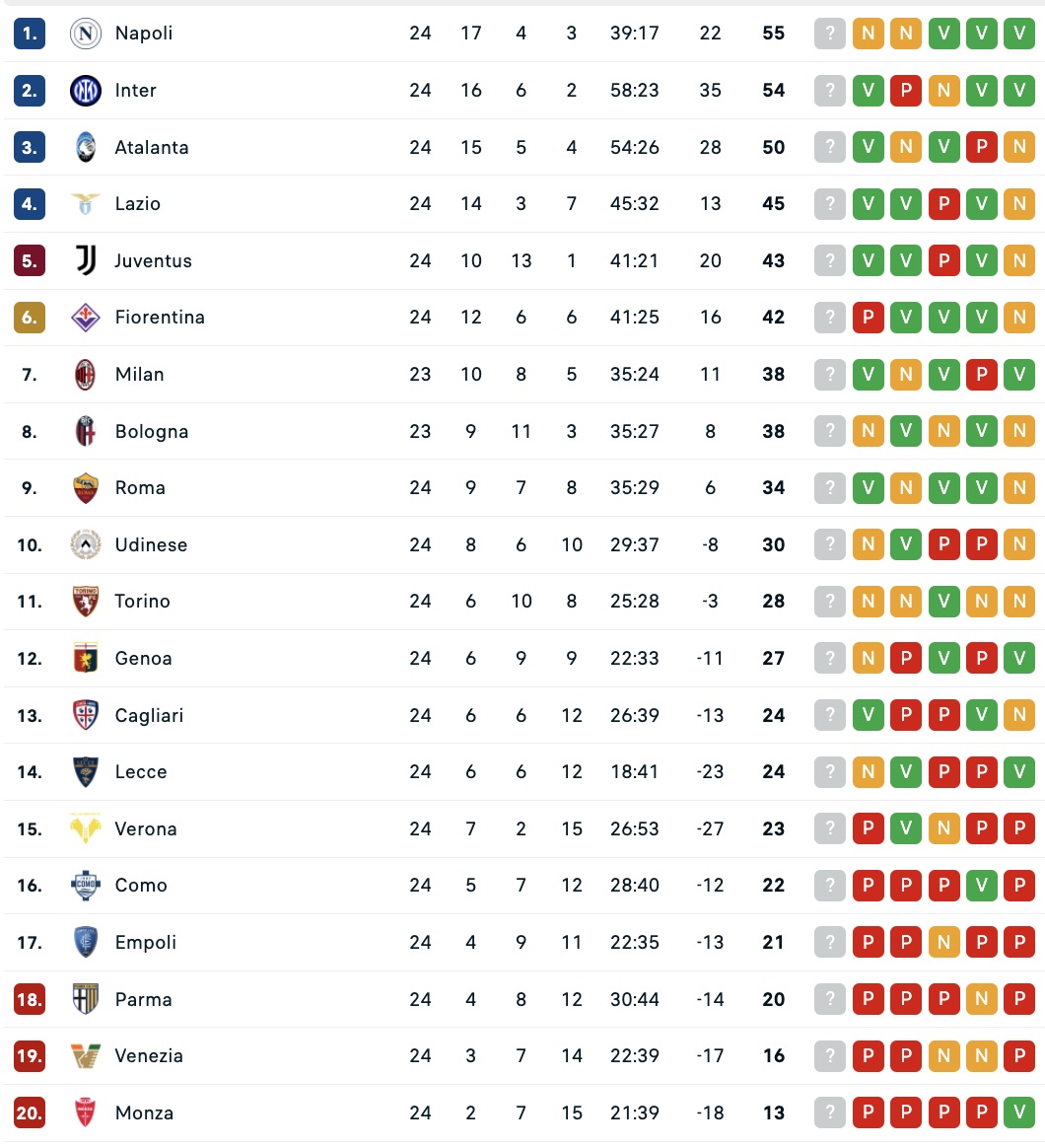Viewport: 1045px width, 1148px height.
Task: Select the Udinese team name
Action: click(151, 545)
